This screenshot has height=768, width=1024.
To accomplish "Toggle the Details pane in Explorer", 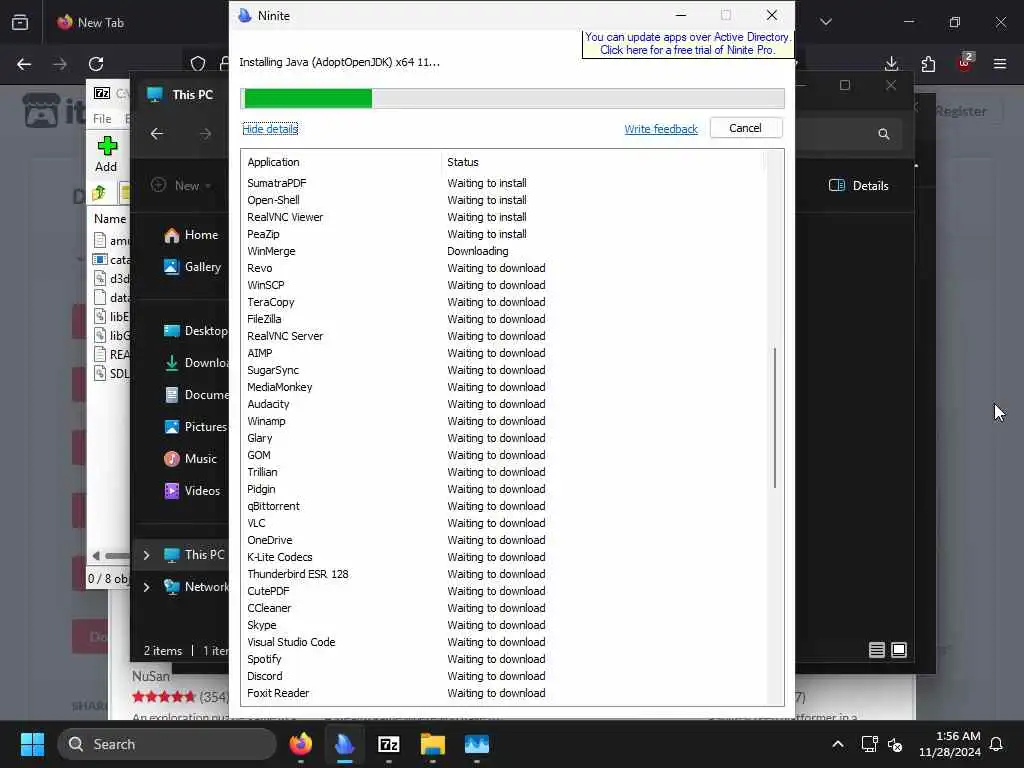I will [859, 186].
